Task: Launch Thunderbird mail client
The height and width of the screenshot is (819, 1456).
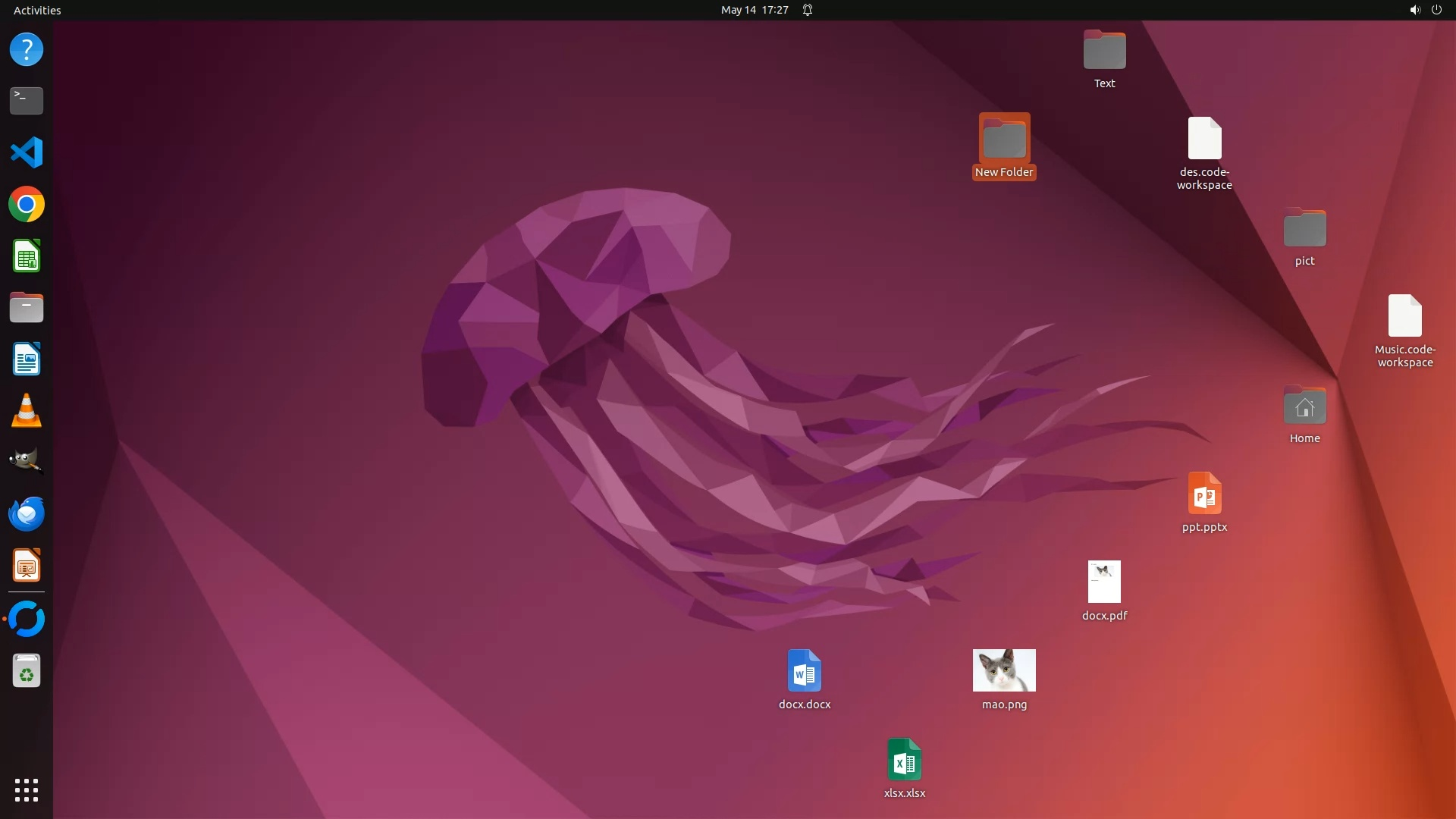Action: pos(27,514)
